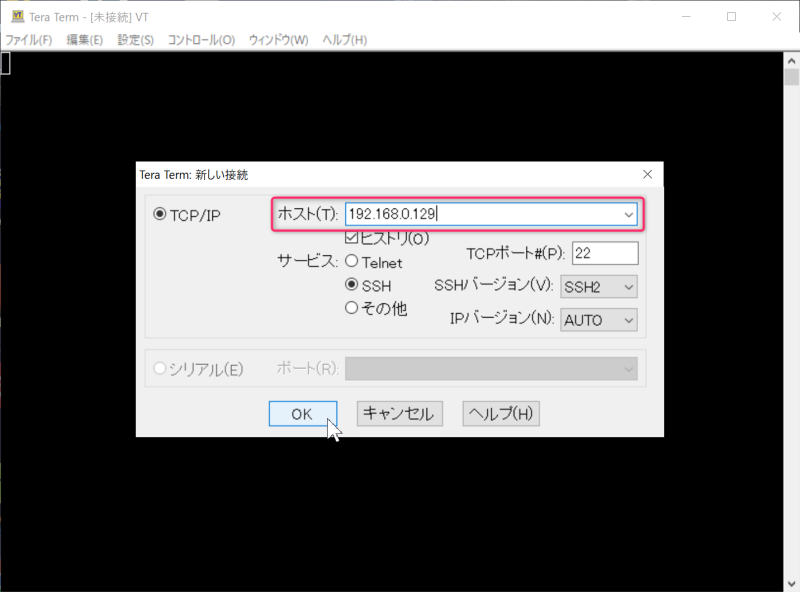This screenshot has height=592, width=800.
Task: Open the IPバージョン dropdown showing AUTO
Action: (599, 320)
